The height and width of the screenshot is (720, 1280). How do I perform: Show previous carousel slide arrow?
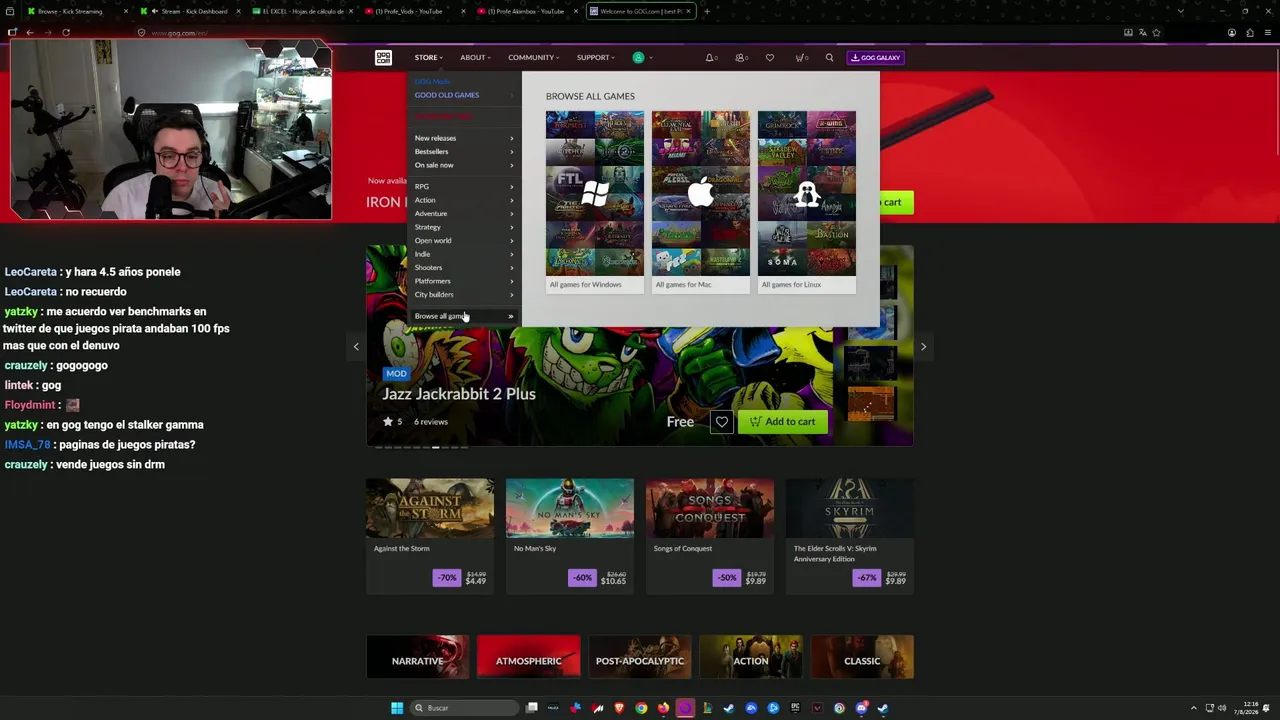coord(356,347)
